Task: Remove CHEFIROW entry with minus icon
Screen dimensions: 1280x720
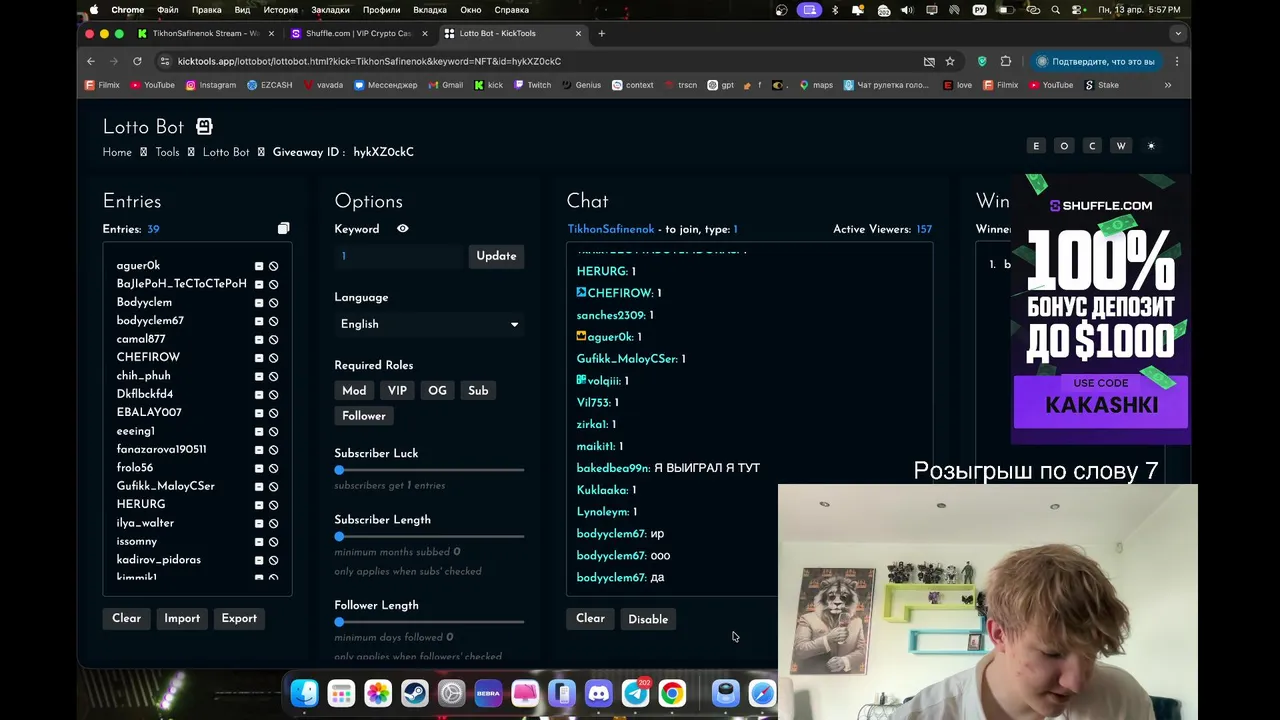Action: click(259, 358)
